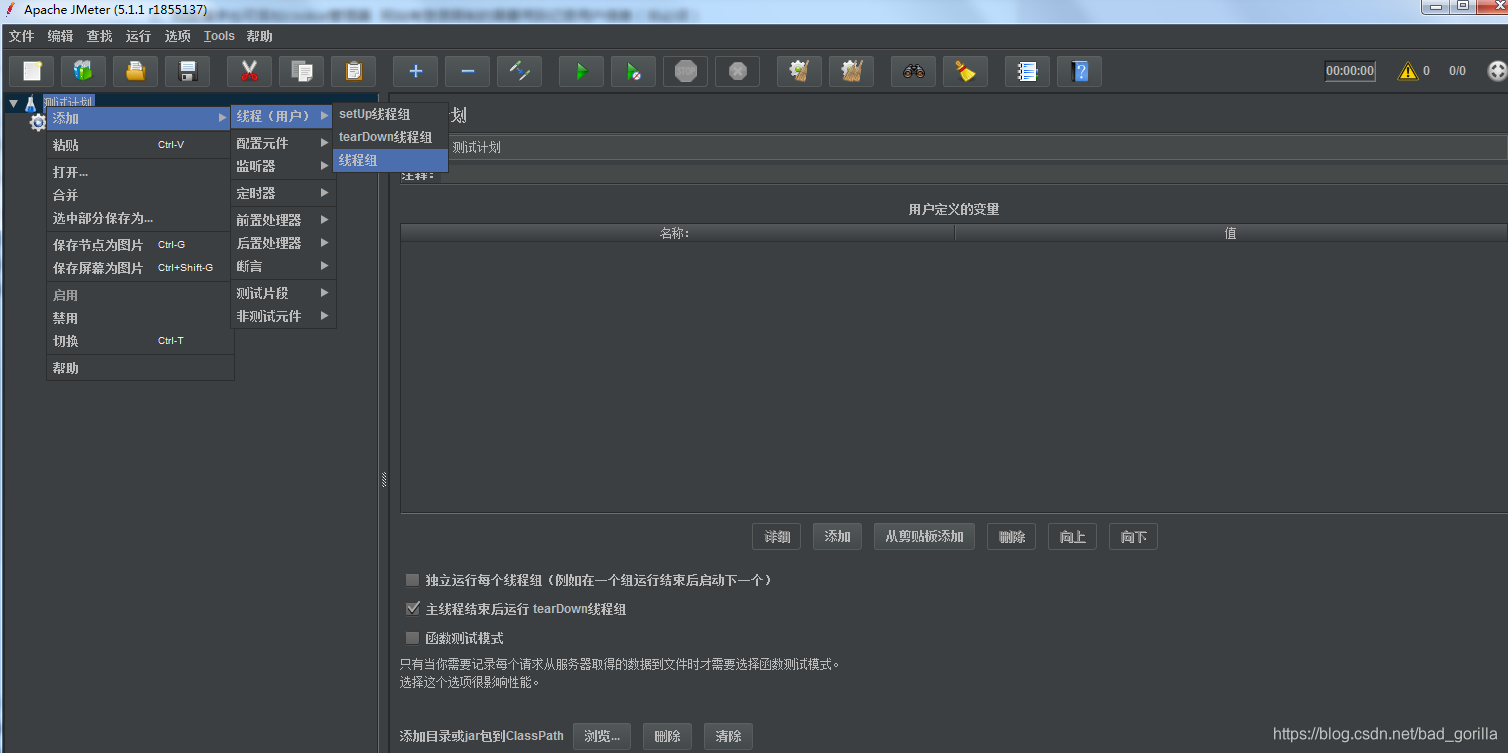Click the test plan flask icon in tree

click(30, 102)
